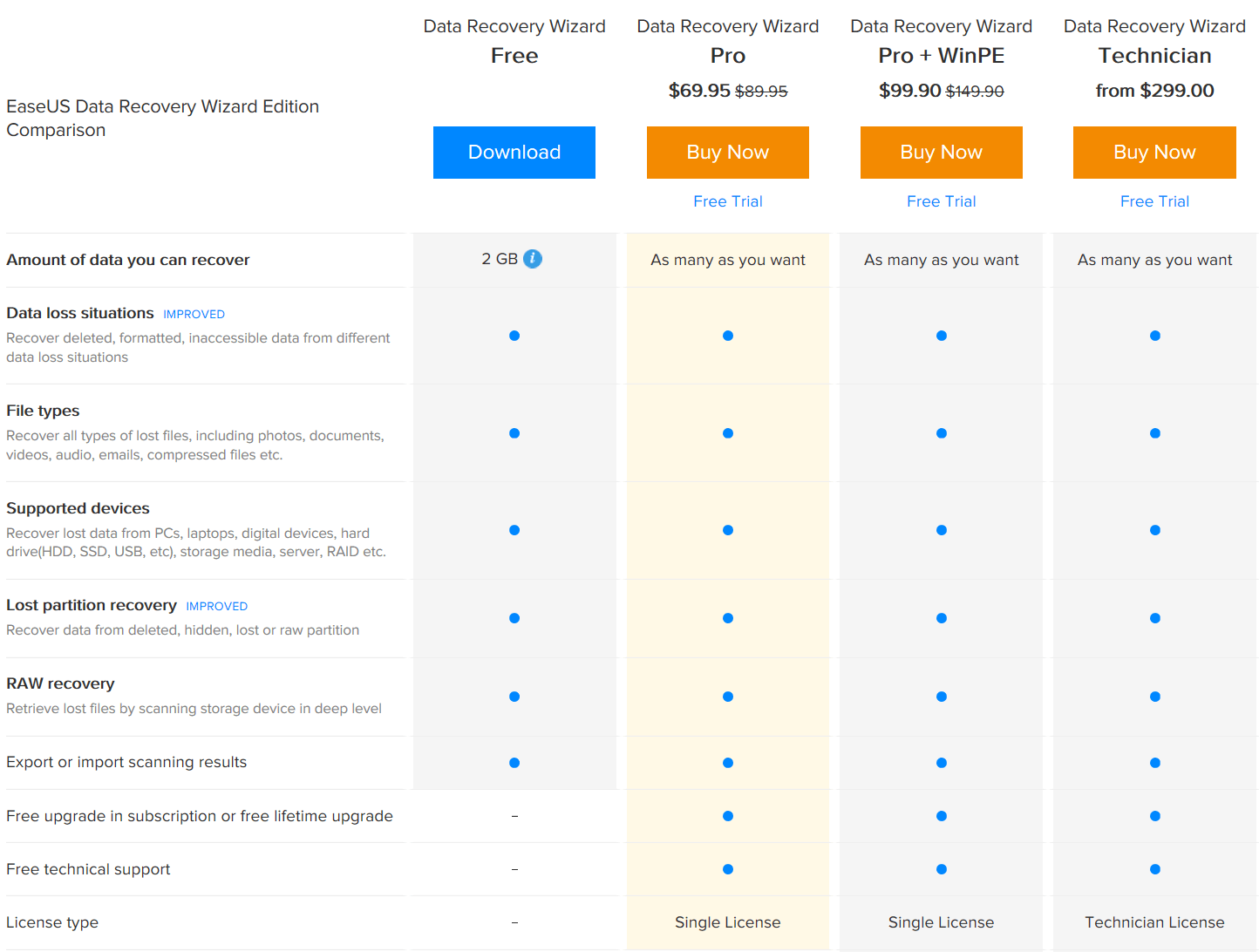Screen dimensions: 1259x952
Task: Click the Data loss situations dot under Pro
Action: (728, 336)
